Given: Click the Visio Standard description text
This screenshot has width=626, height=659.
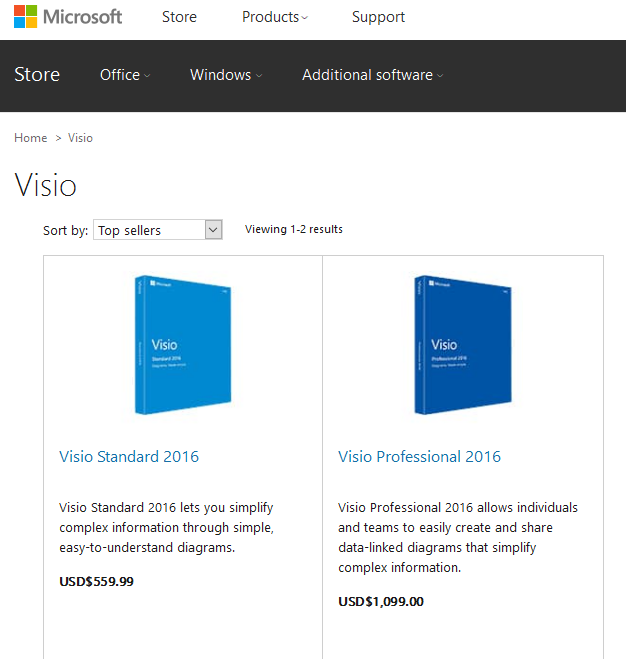Looking at the screenshot, I should (166, 527).
